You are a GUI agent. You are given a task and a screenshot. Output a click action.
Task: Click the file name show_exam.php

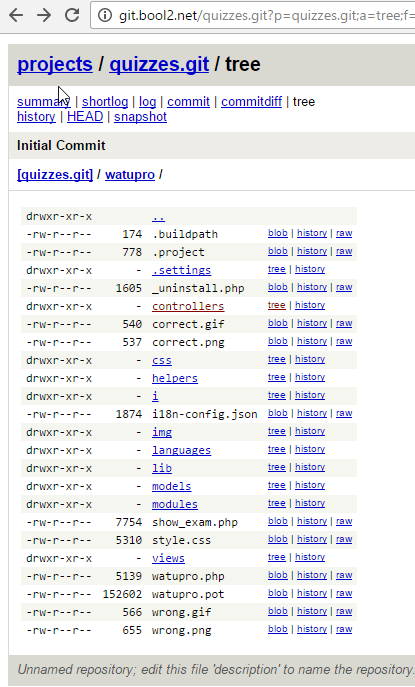point(195,522)
